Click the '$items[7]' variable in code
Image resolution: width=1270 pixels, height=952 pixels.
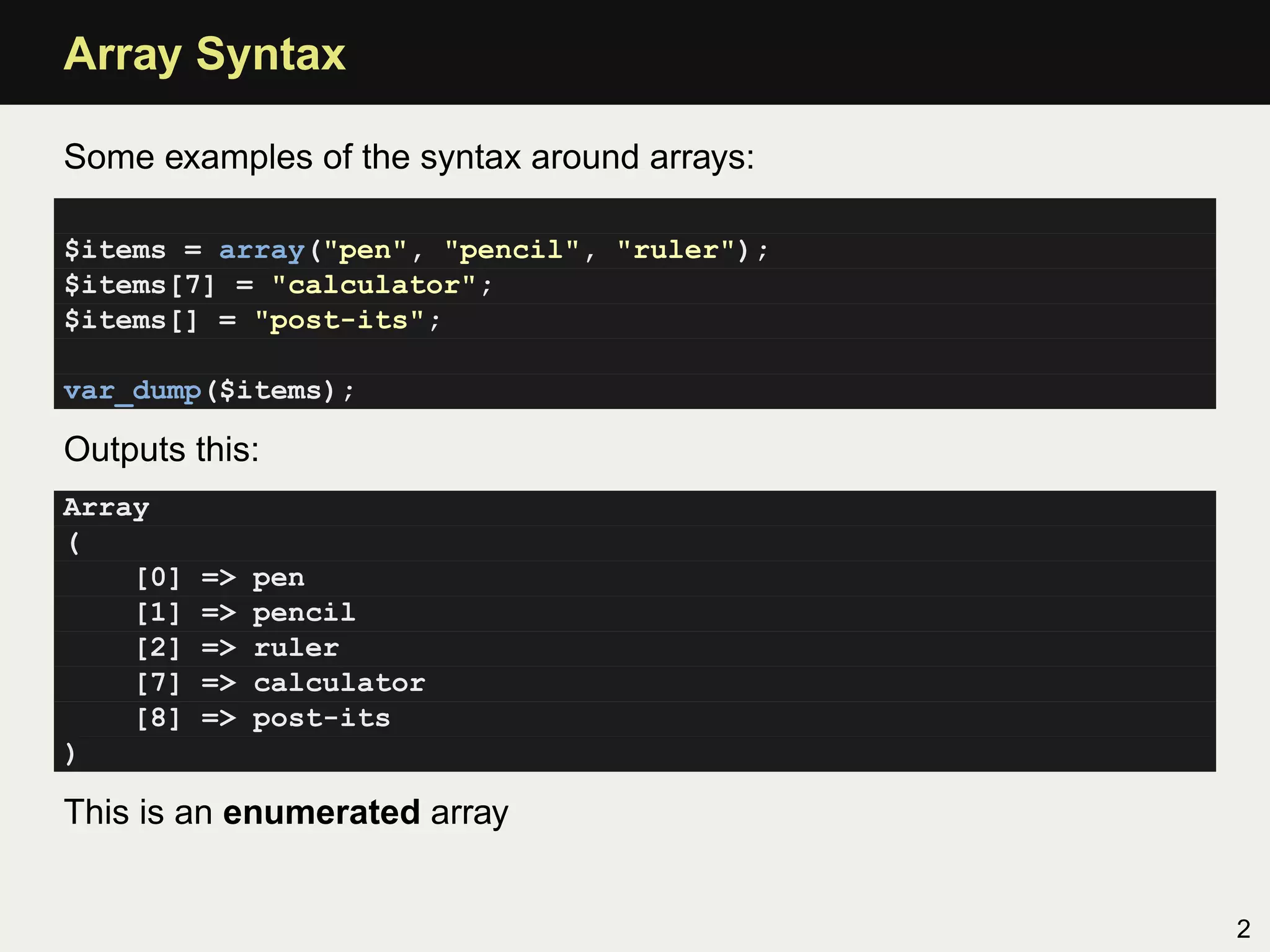140,286
